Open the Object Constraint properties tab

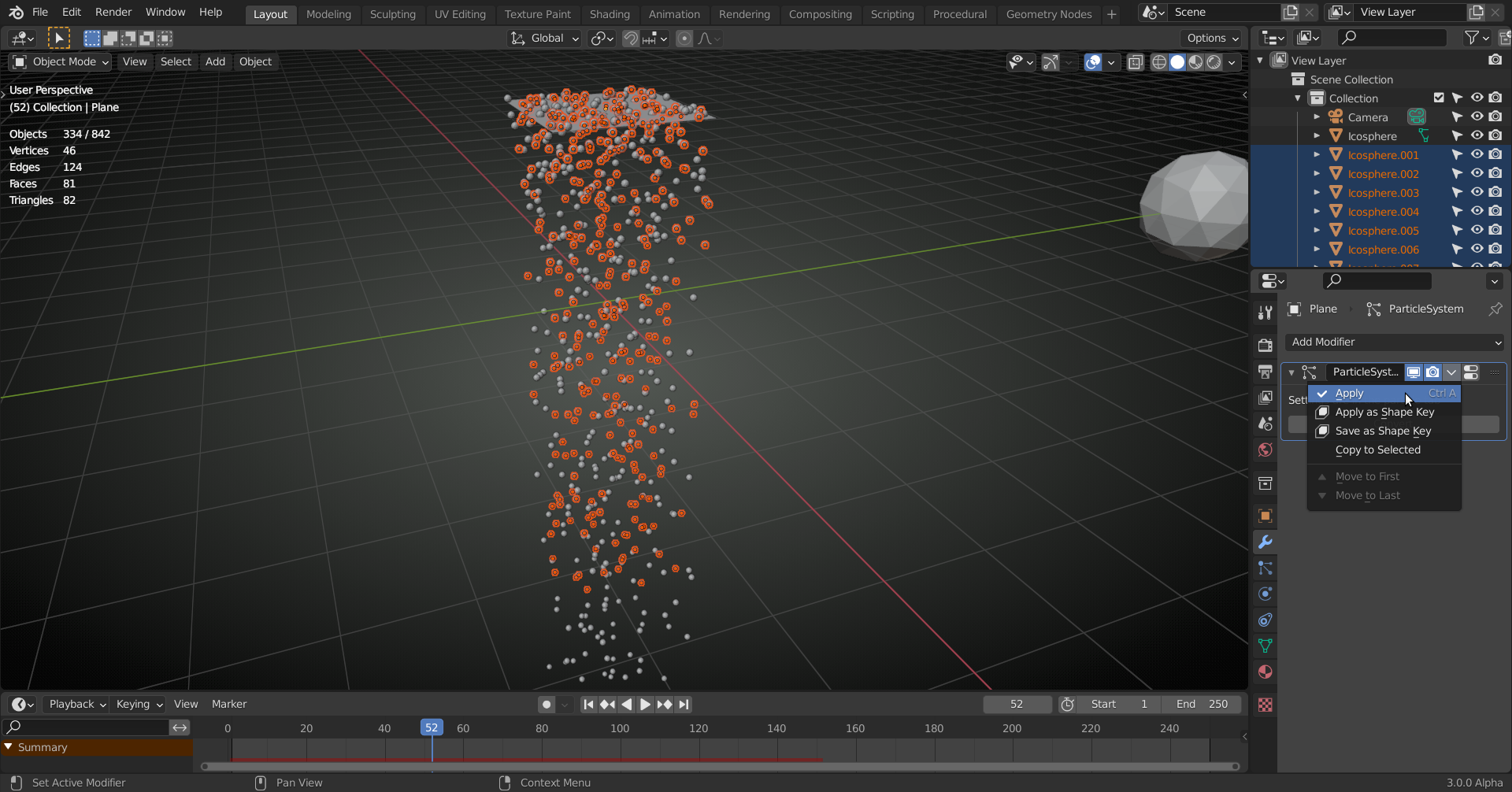point(1265,620)
